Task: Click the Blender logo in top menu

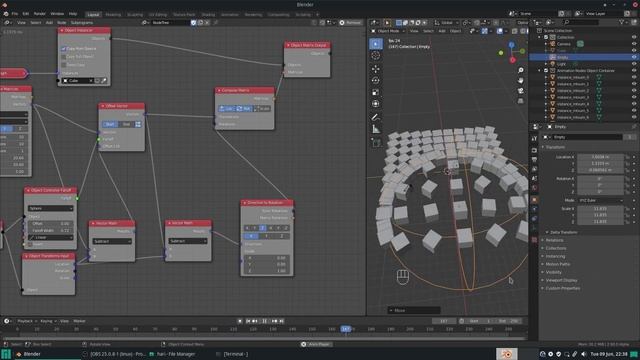Action: tap(6, 13)
